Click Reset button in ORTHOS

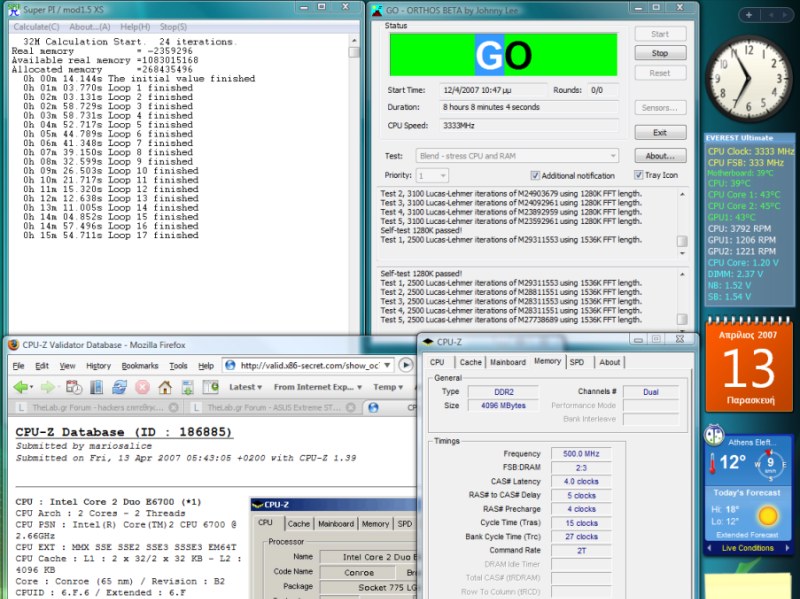click(x=660, y=73)
